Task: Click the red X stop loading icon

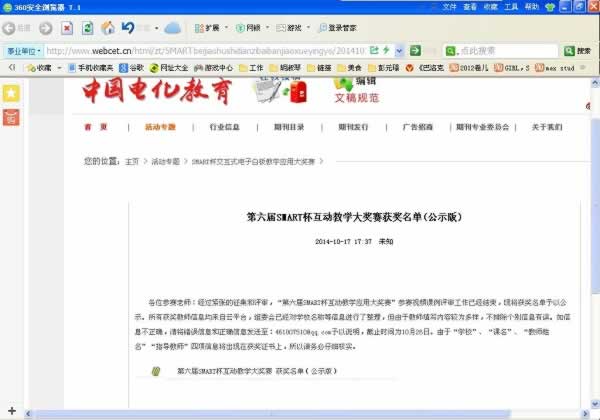Action: click(x=67, y=28)
